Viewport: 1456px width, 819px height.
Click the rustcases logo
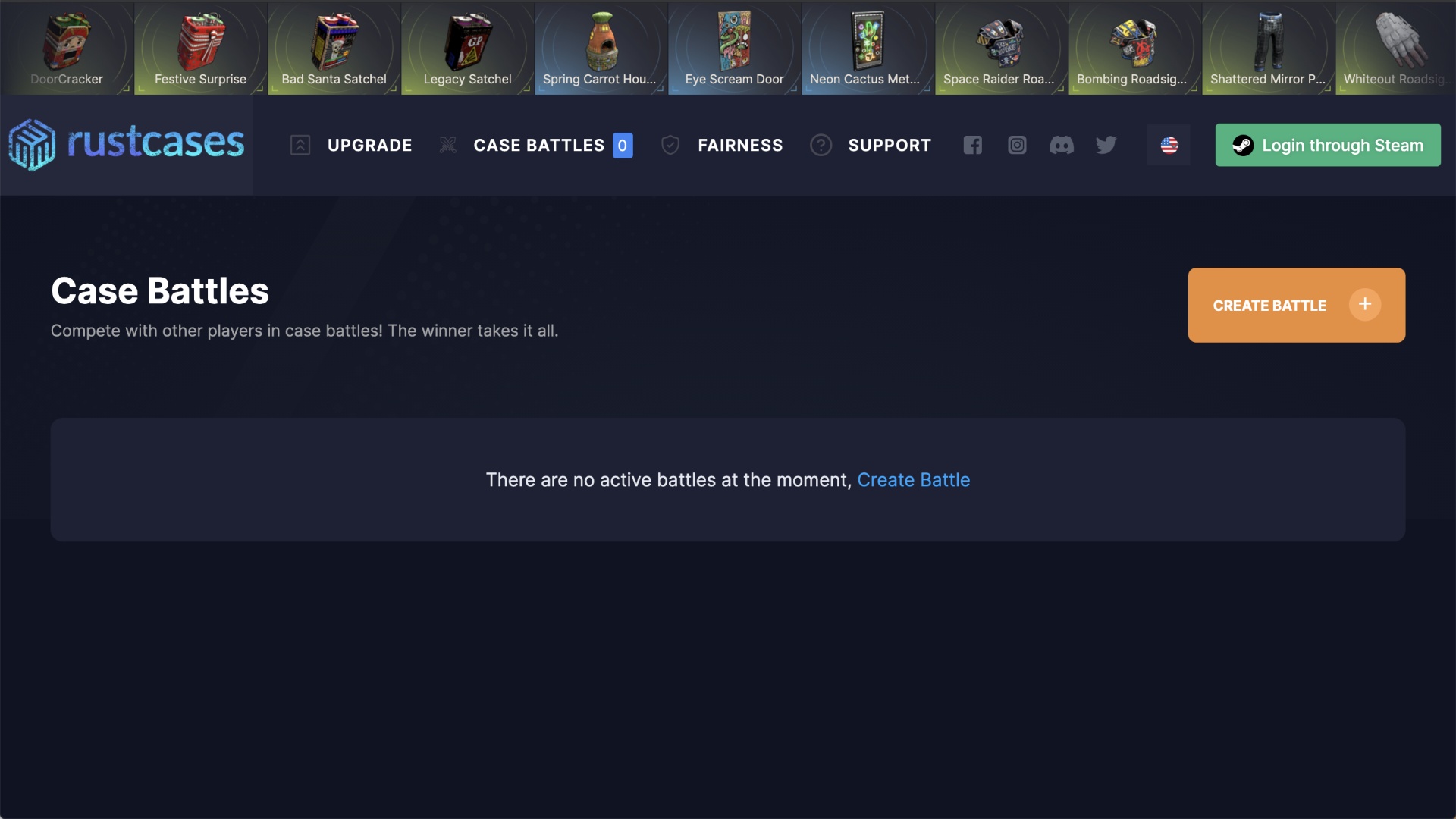tap(126, 145)
